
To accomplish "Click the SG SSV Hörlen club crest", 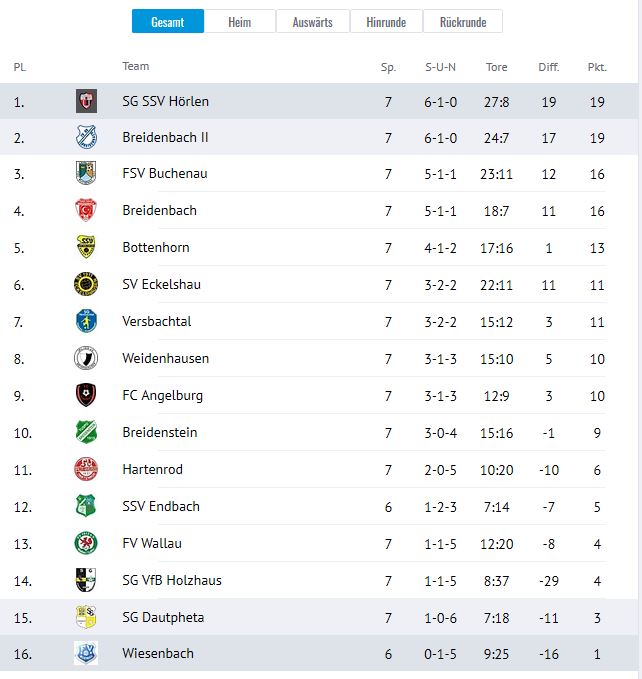I will [86, 101].
